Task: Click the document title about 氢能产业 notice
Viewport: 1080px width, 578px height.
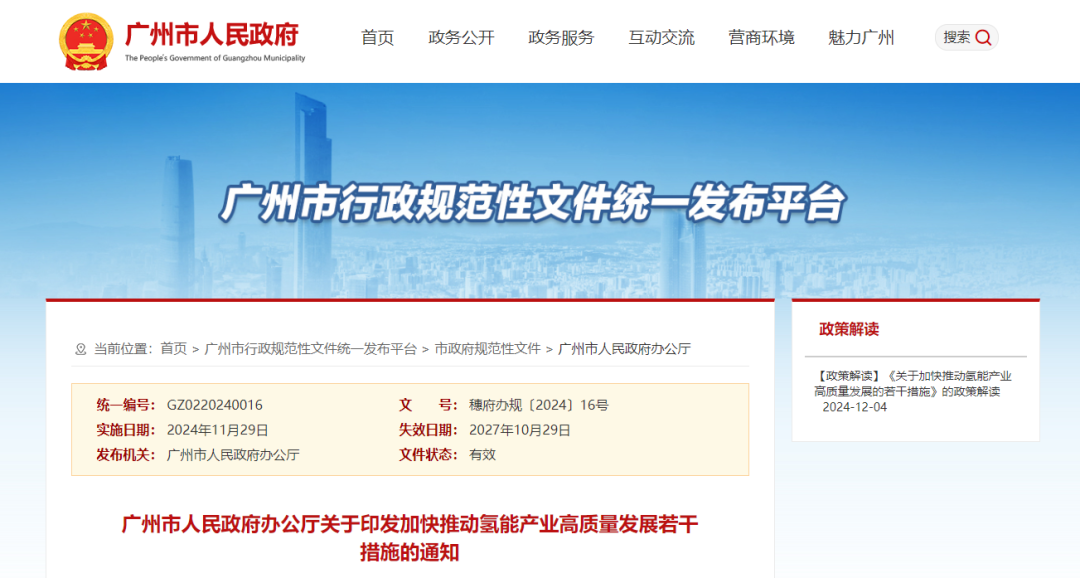Action: [410, 538]
